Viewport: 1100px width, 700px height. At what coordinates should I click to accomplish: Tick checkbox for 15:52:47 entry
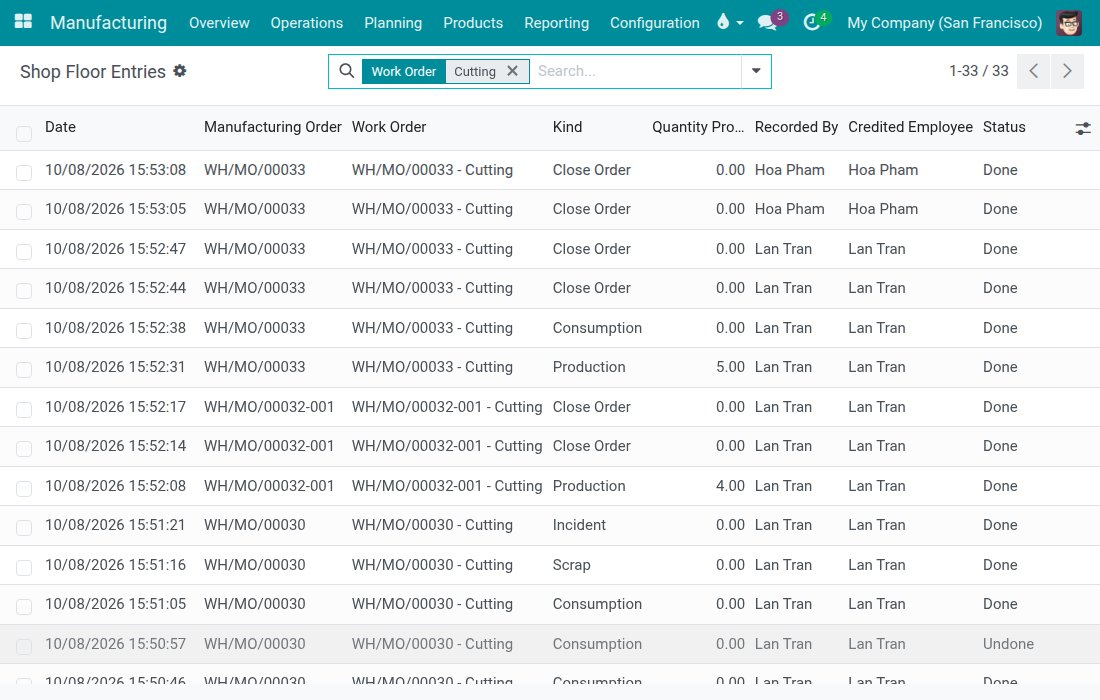click(24, 251)
